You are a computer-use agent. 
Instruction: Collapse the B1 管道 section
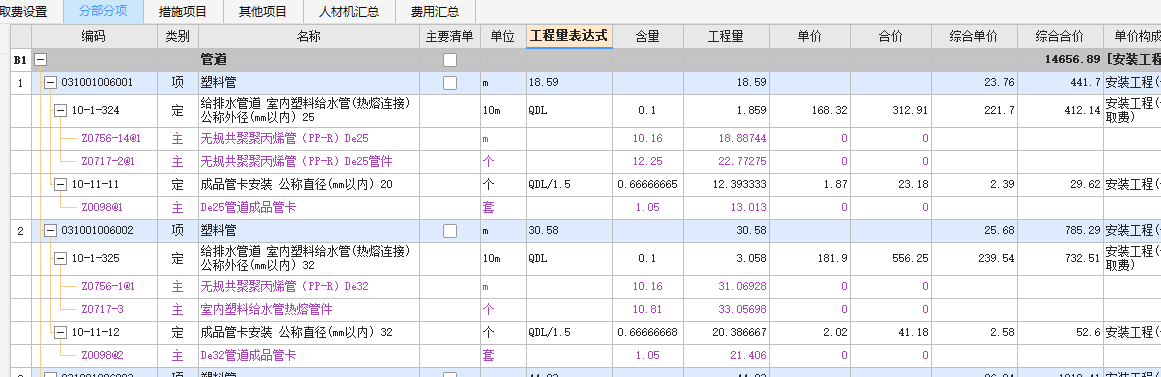41,60
